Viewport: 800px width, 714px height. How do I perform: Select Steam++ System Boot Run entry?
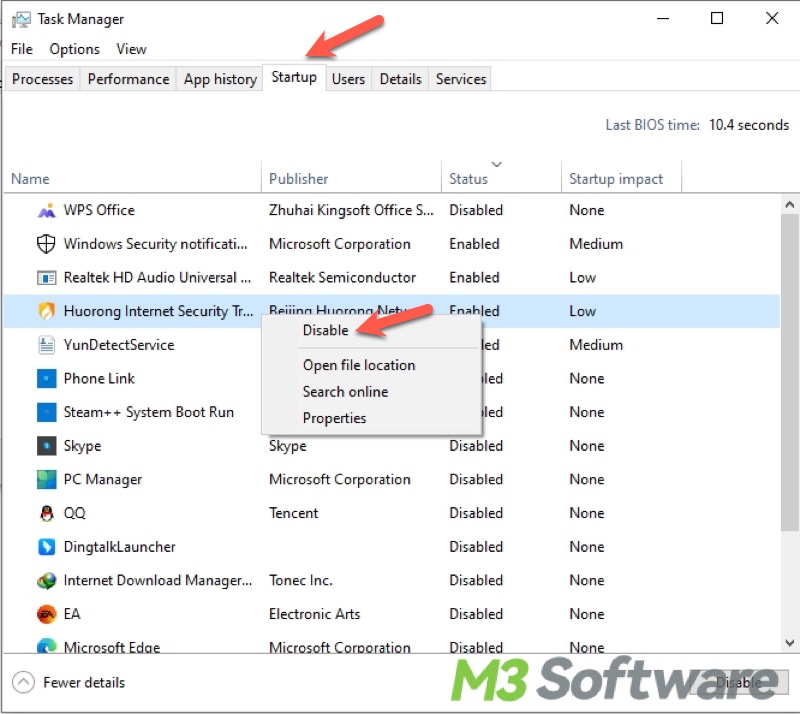(148, 412)
